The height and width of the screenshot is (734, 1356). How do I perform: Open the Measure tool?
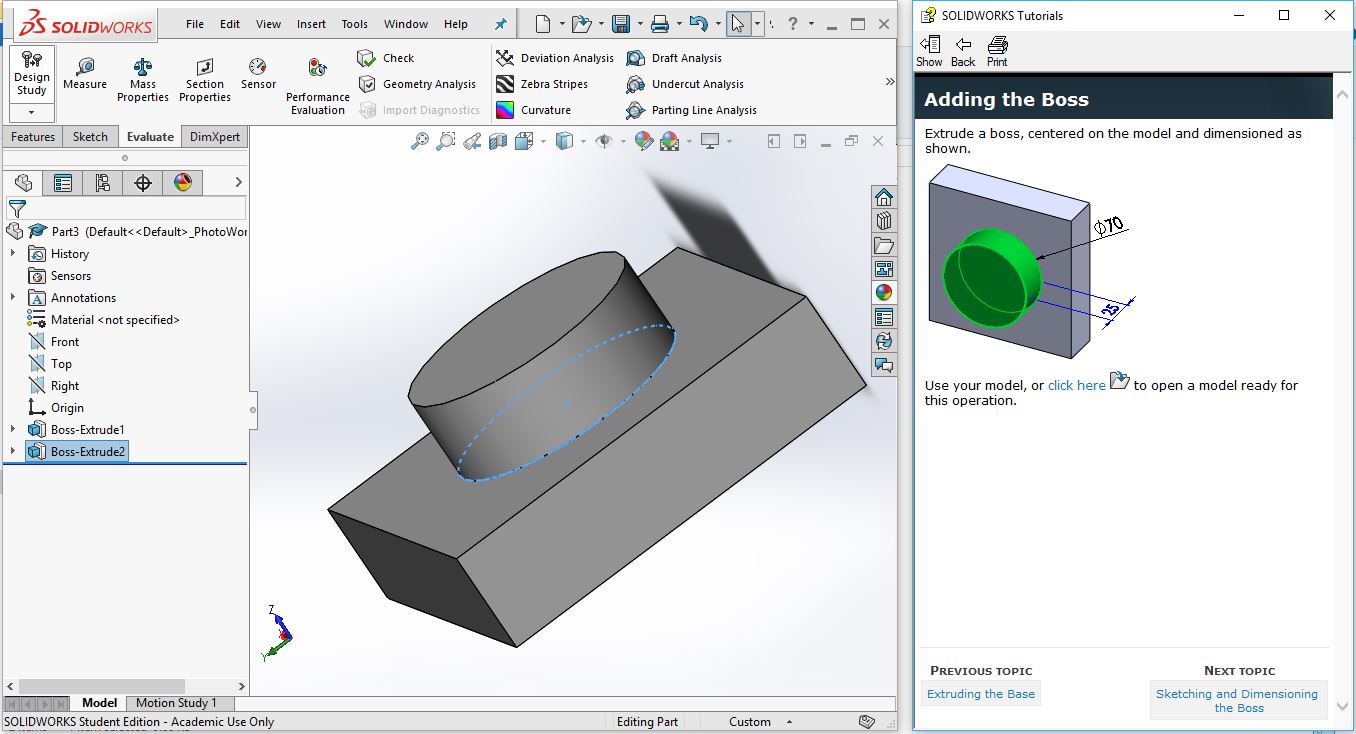[85, 73]
